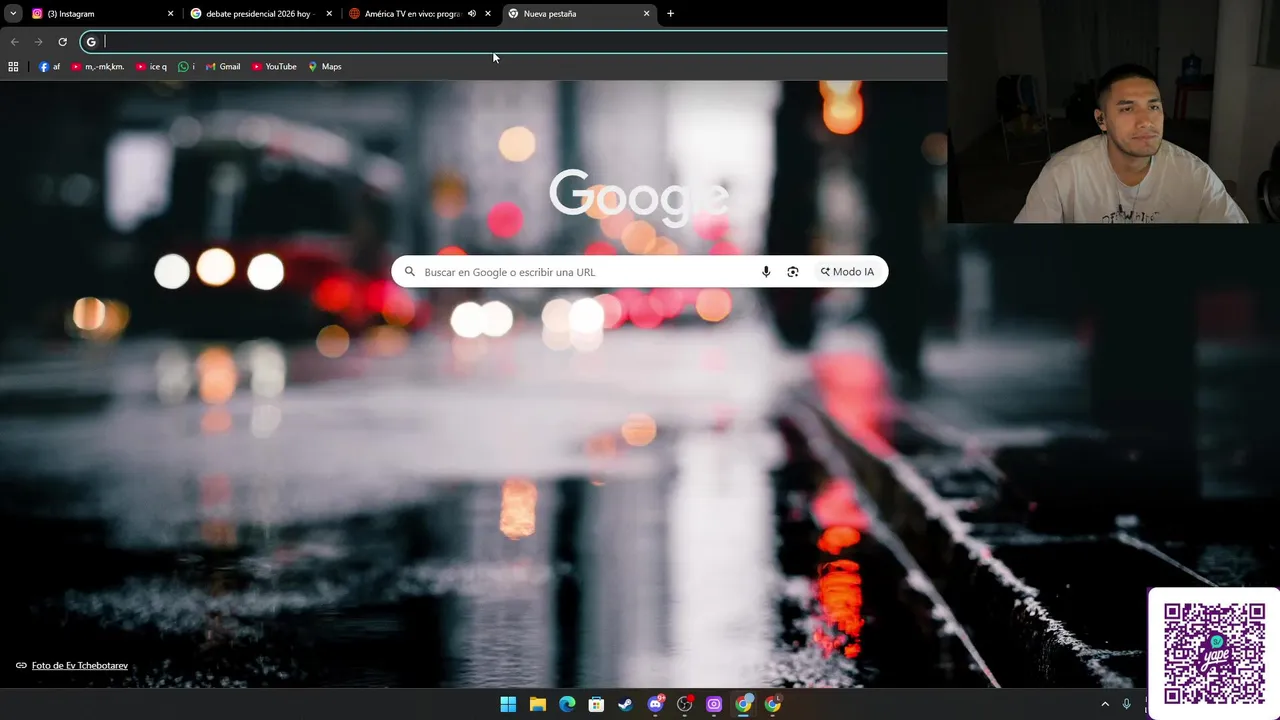Click the Yape QR code overlay
The image size is (1280, 720).
pyautogui.click(x=1214, y=653)
